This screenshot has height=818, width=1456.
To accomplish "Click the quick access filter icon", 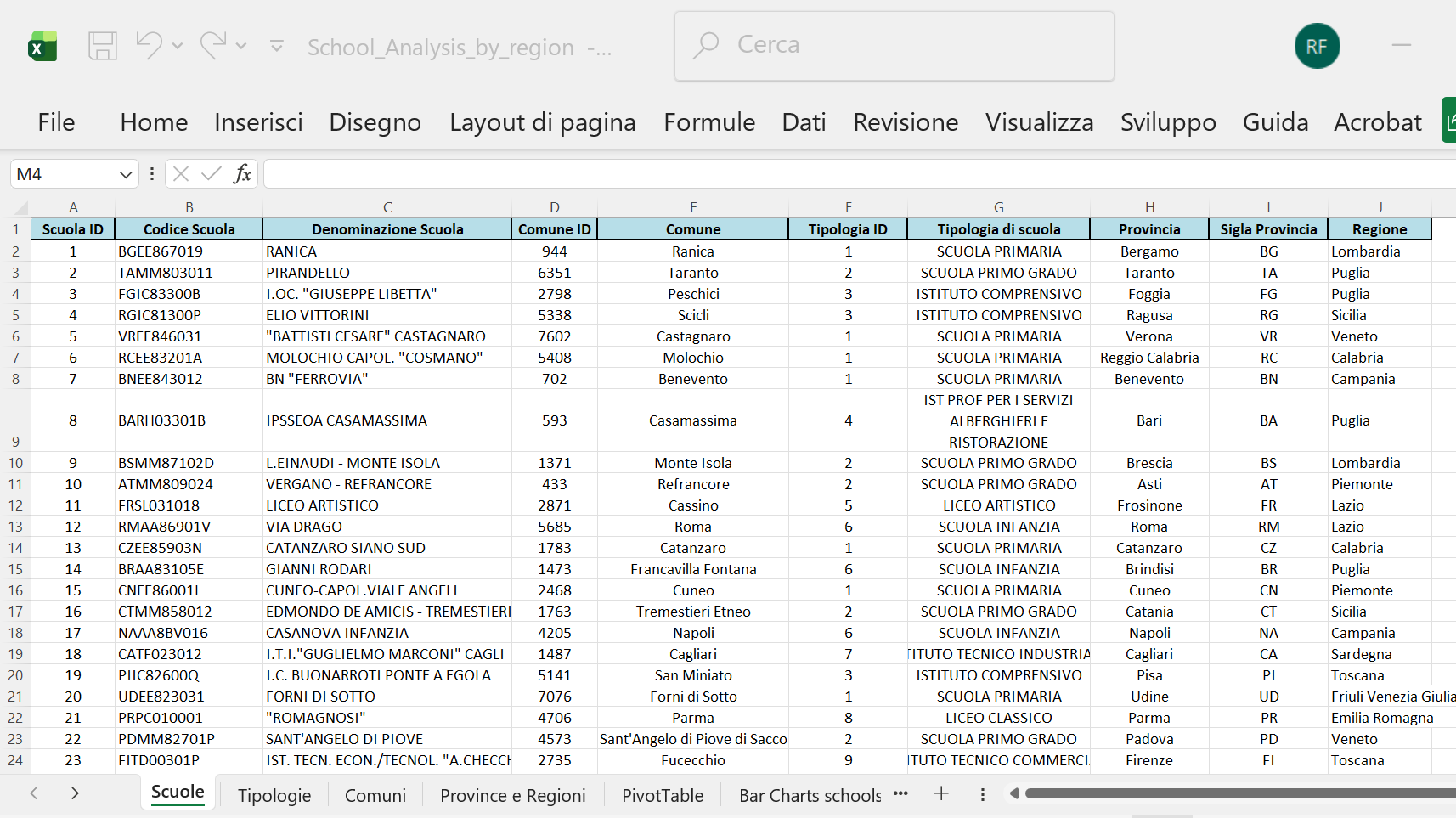I will [277, 46].
